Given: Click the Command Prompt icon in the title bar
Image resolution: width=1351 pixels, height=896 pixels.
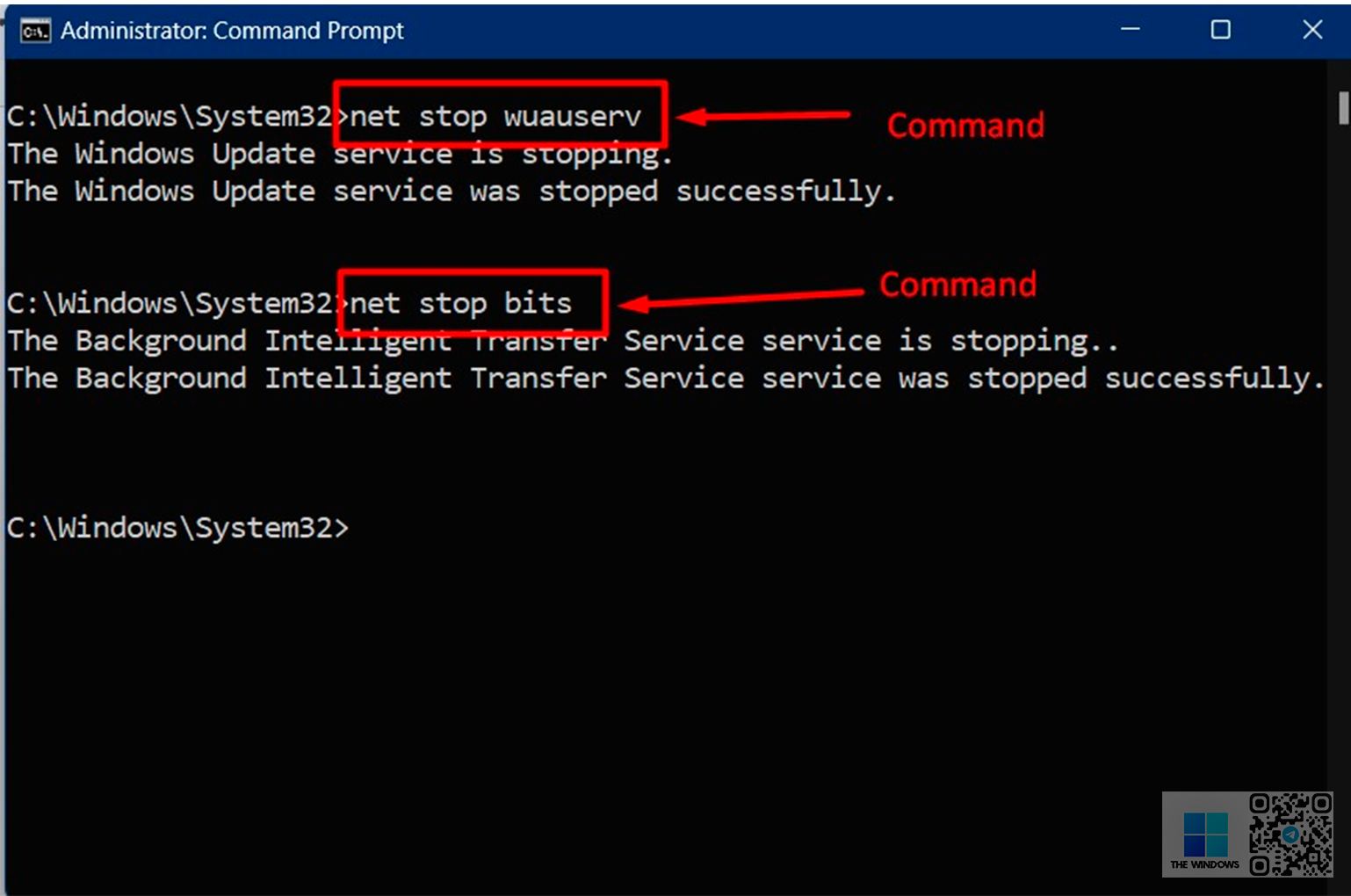Looking at the screenshot, I should pyautogui.click(x=35, y=32).
